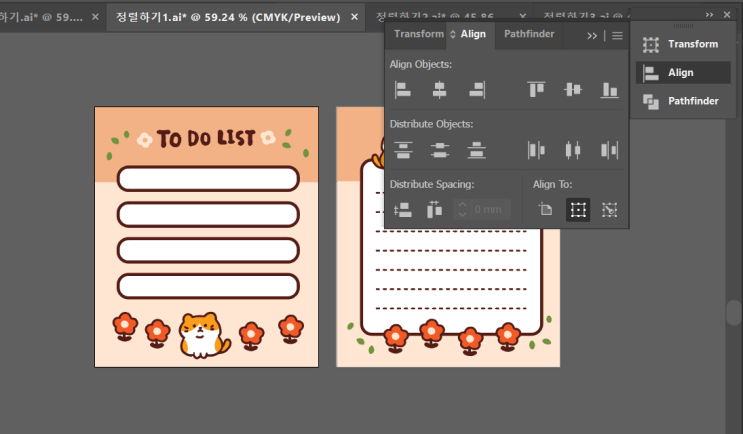This screenshot has width=743, height=434.
Task: Select Align to Artboard option
Action: click(x=545, y=209)
